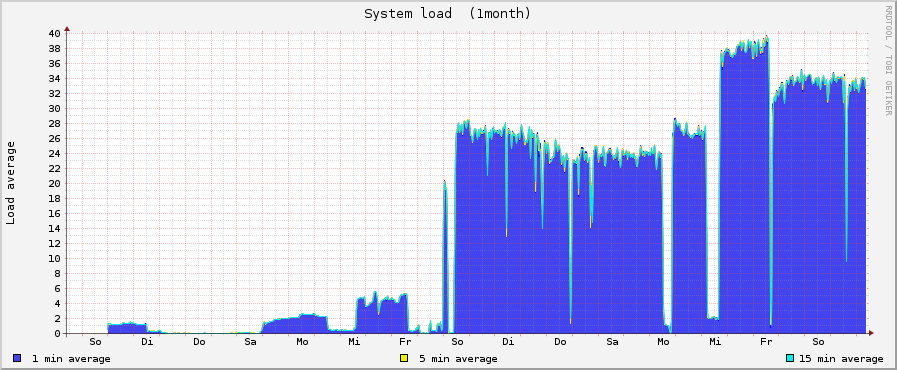Click the y-axis value 10
The width and height of the screenshot is (897, 370).
click(54, 258)
